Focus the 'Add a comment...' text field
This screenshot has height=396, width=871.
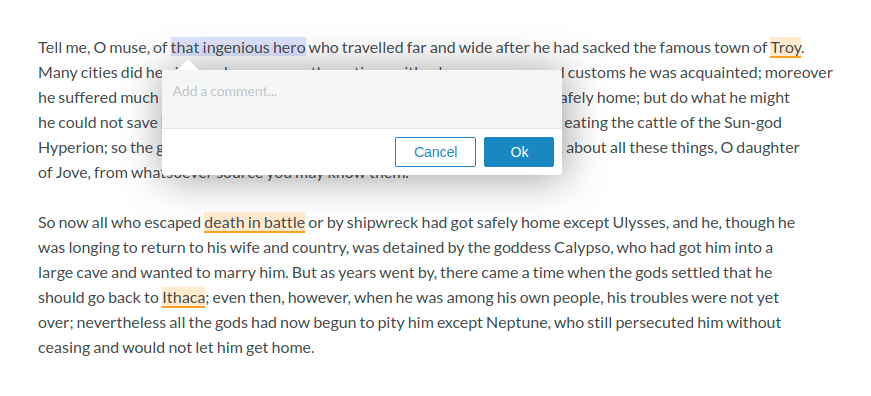click(362, 99)
